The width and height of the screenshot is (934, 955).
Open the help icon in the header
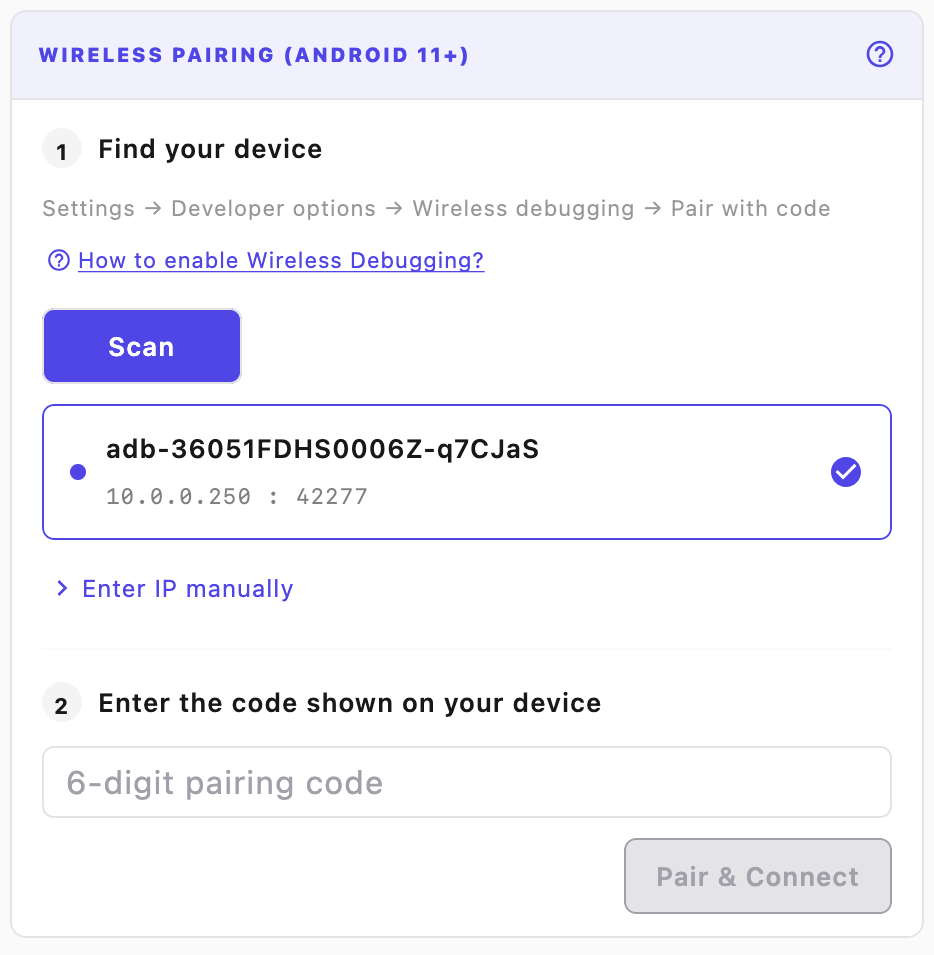click(879, 55)
